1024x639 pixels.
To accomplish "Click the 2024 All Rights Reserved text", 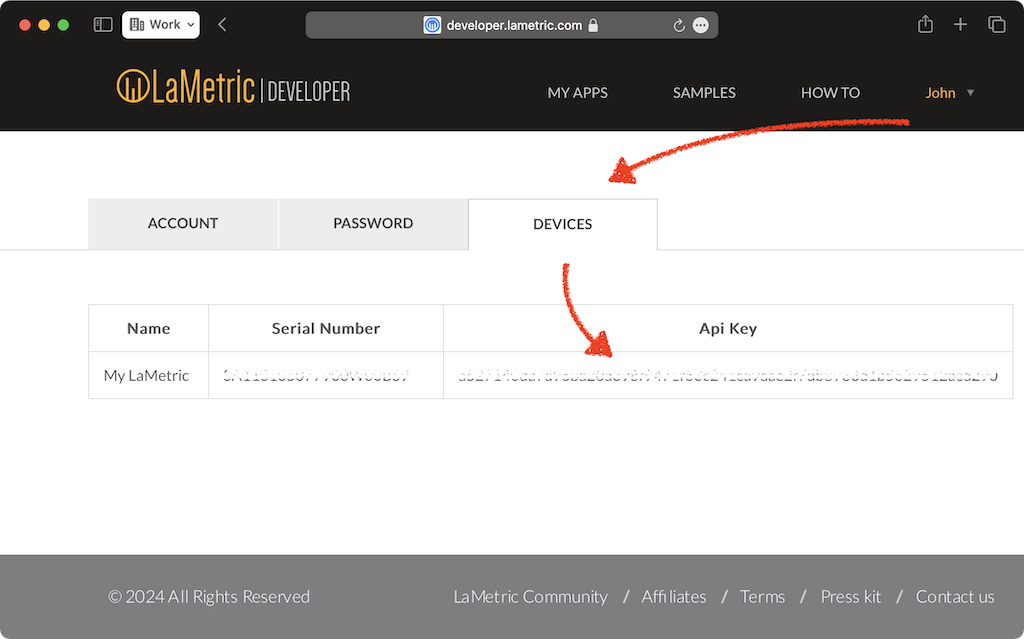I will tap(209, 597).
